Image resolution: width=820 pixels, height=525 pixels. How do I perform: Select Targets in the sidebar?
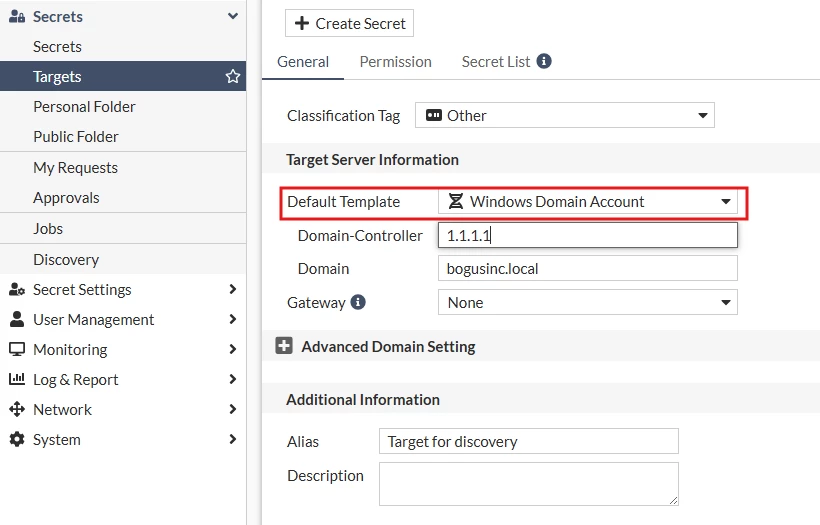123,76
